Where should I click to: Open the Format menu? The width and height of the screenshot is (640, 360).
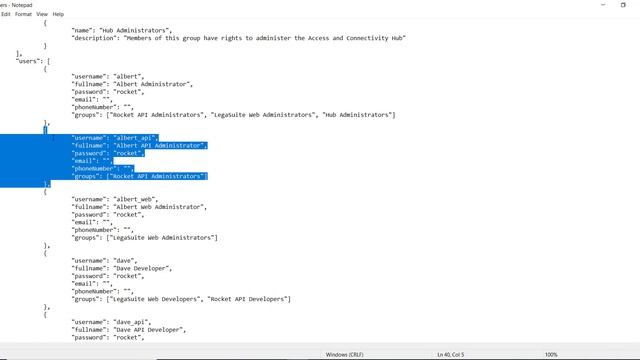point(23,14)
